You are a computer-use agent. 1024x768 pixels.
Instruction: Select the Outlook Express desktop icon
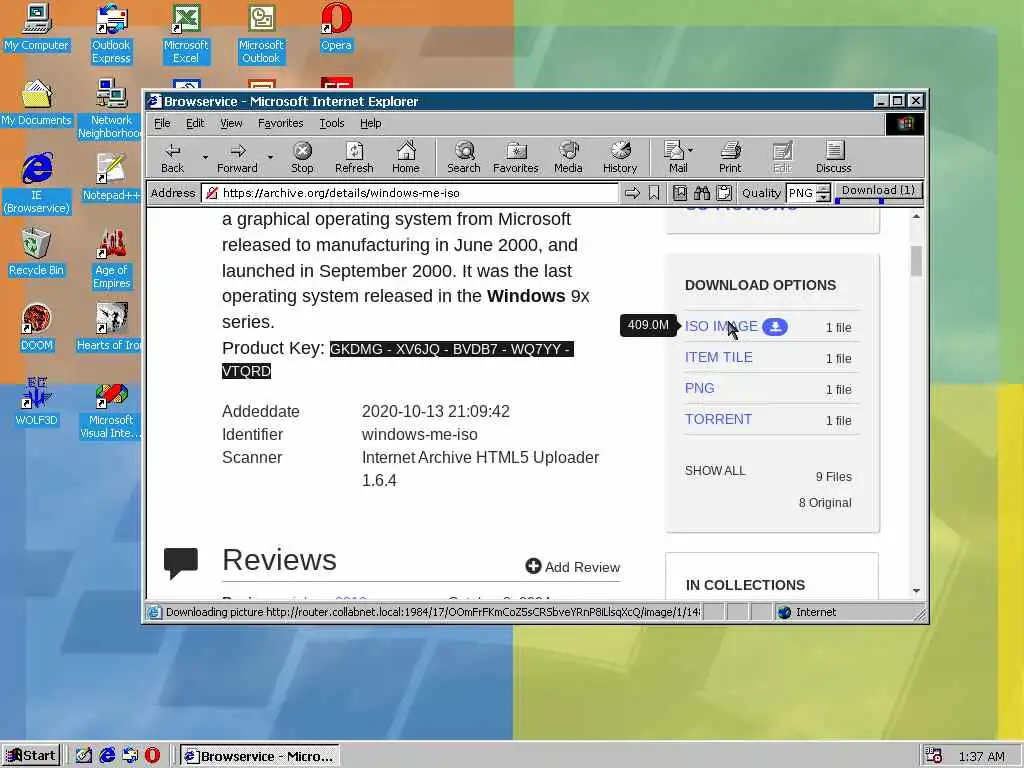pos(111,34)
